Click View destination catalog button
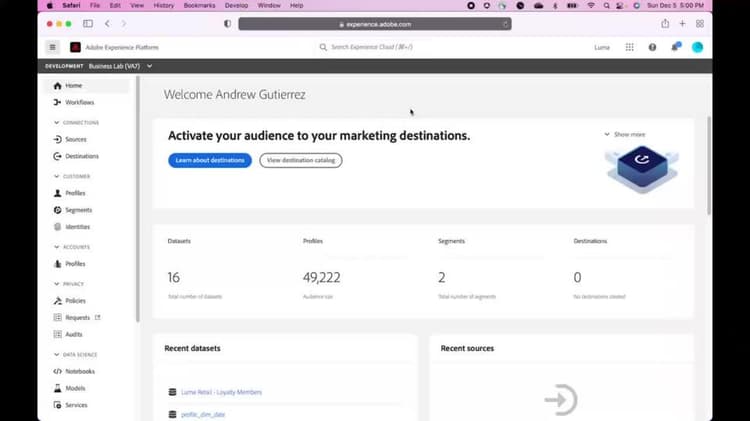This screenshot has width=750, height=421. click(301, 160)
